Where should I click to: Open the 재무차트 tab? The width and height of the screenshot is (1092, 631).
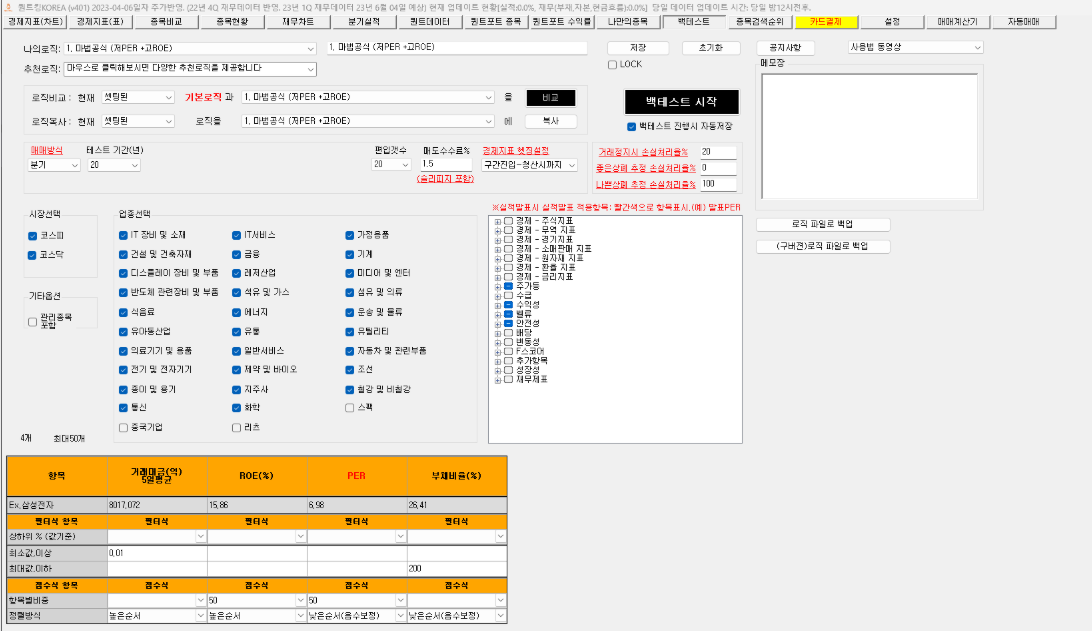click(297, 22)
